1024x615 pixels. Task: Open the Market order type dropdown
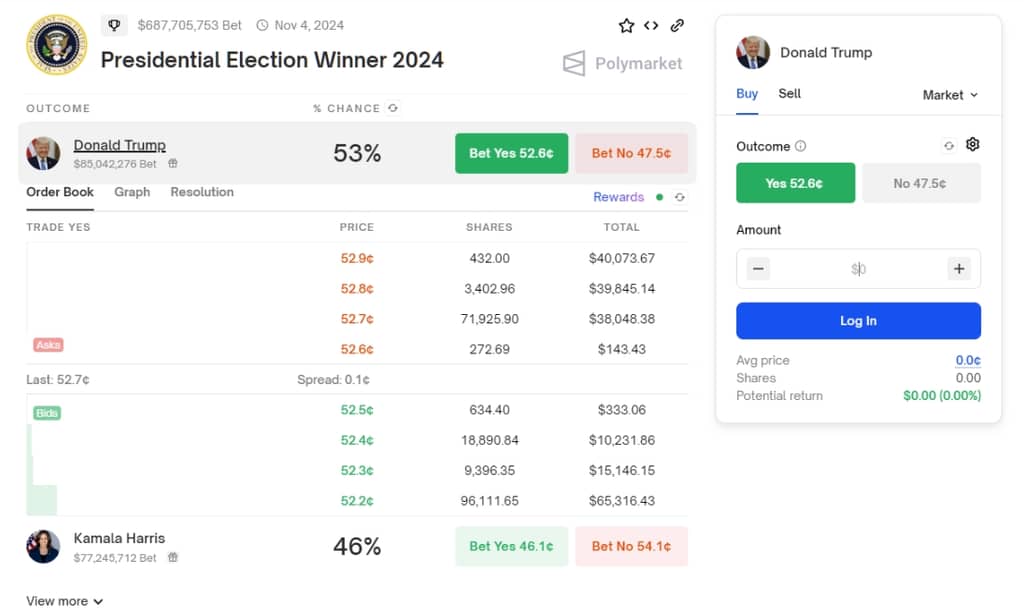pos(950,95)
